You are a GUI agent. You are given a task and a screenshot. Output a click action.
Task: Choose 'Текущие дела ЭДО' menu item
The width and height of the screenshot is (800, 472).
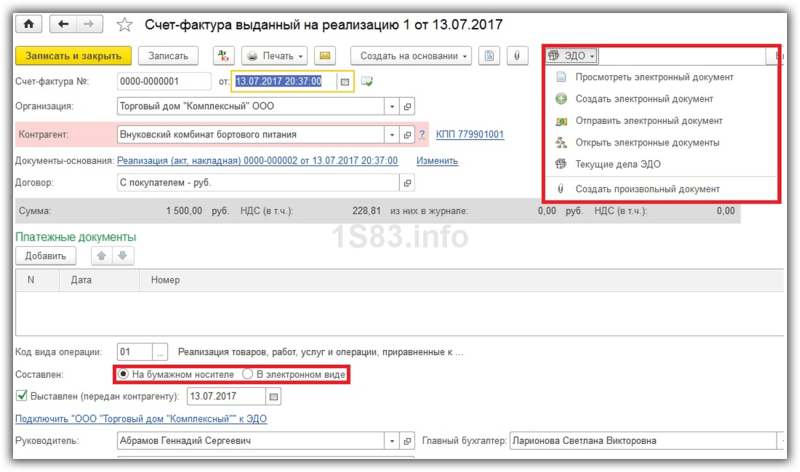click(617, 164)
